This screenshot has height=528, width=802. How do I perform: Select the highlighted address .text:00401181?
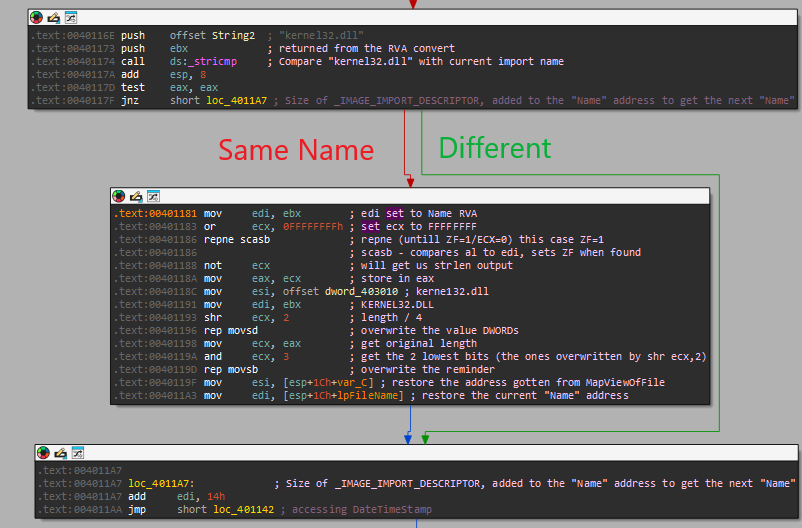[x=155, y=214]
